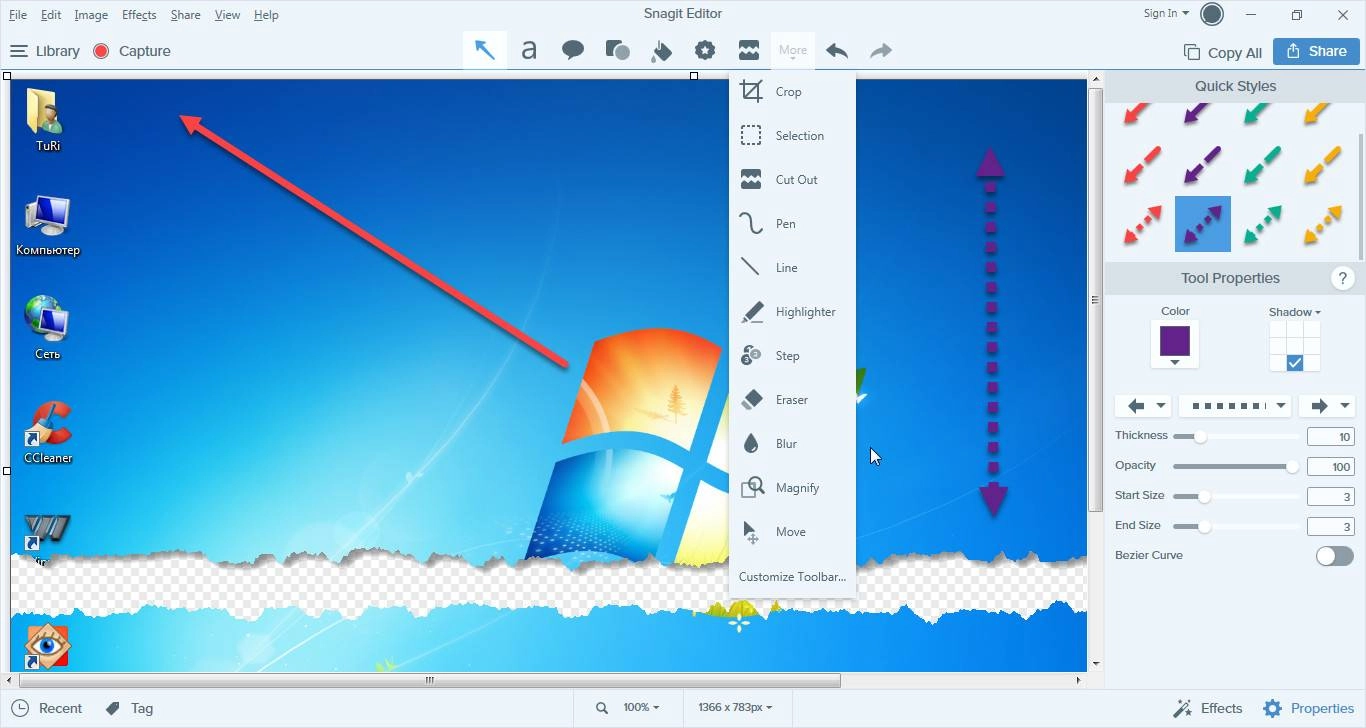
Task: Click the Start Size slider handle
Action: 1204,496
